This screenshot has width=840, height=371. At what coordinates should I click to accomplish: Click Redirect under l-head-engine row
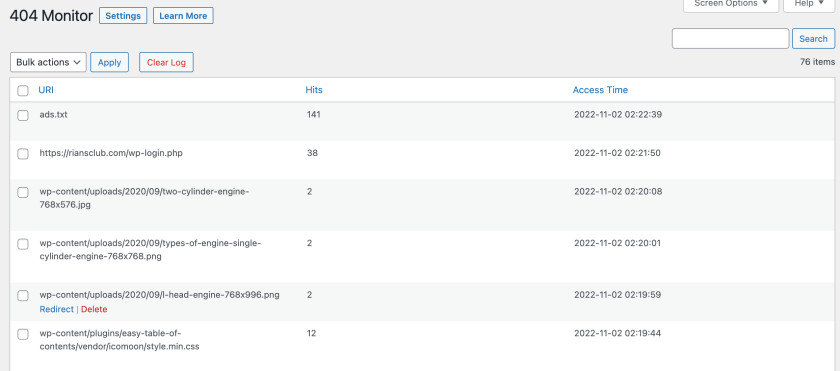(x=56, y=309)
